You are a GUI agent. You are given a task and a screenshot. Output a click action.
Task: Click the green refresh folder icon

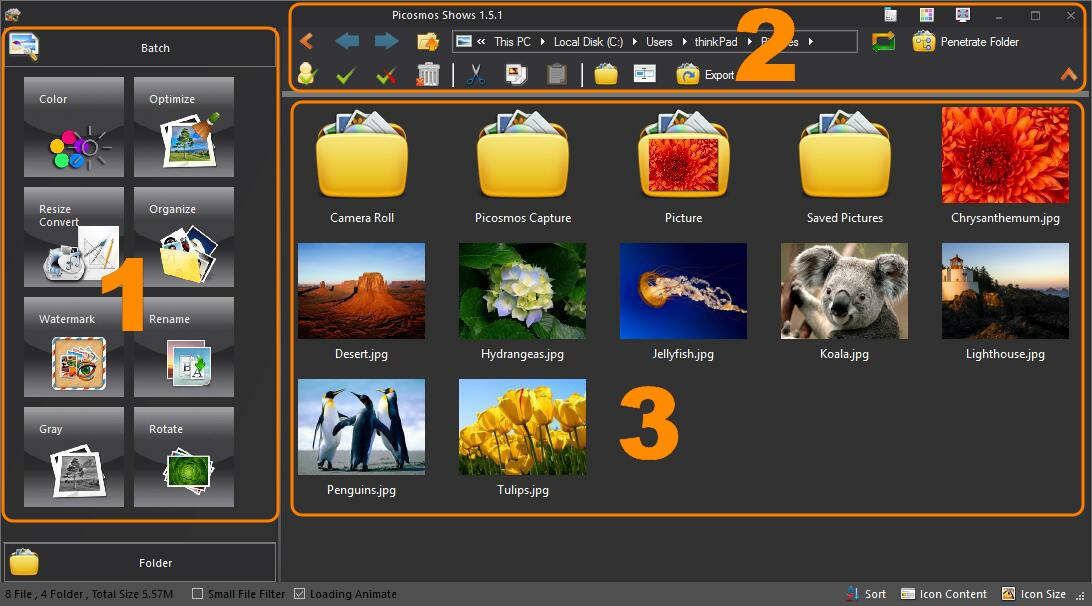click(883, 41)
